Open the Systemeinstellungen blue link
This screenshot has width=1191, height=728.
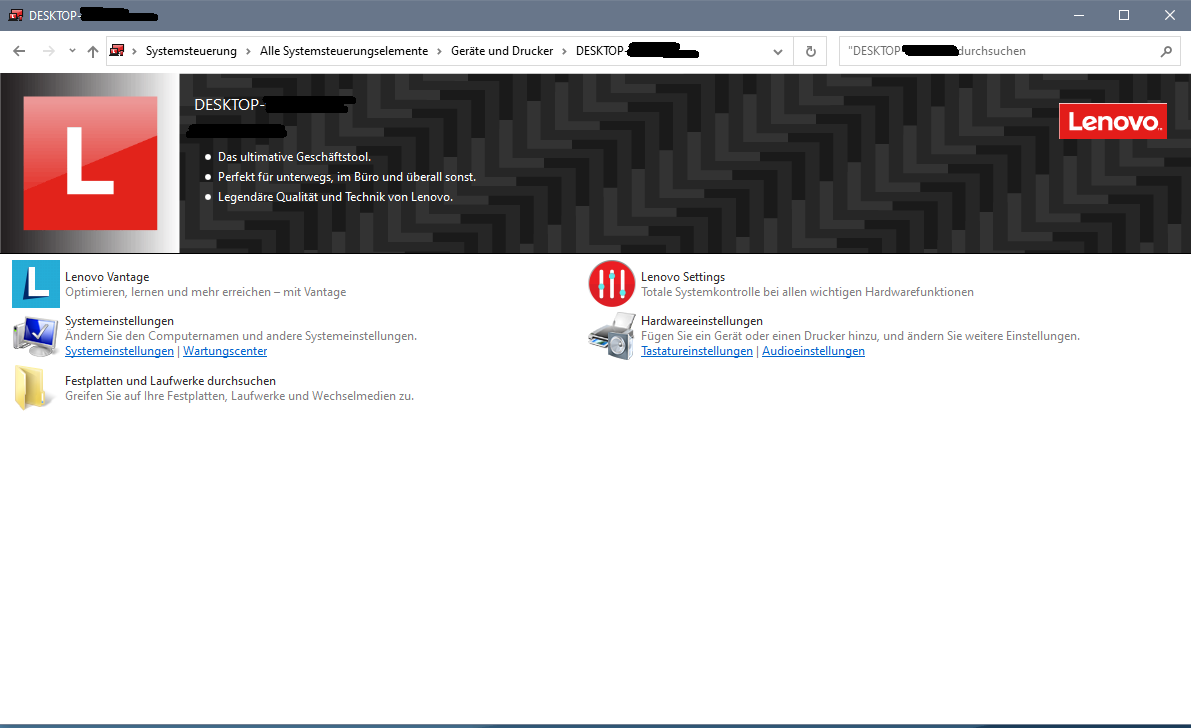pos(119,351)
